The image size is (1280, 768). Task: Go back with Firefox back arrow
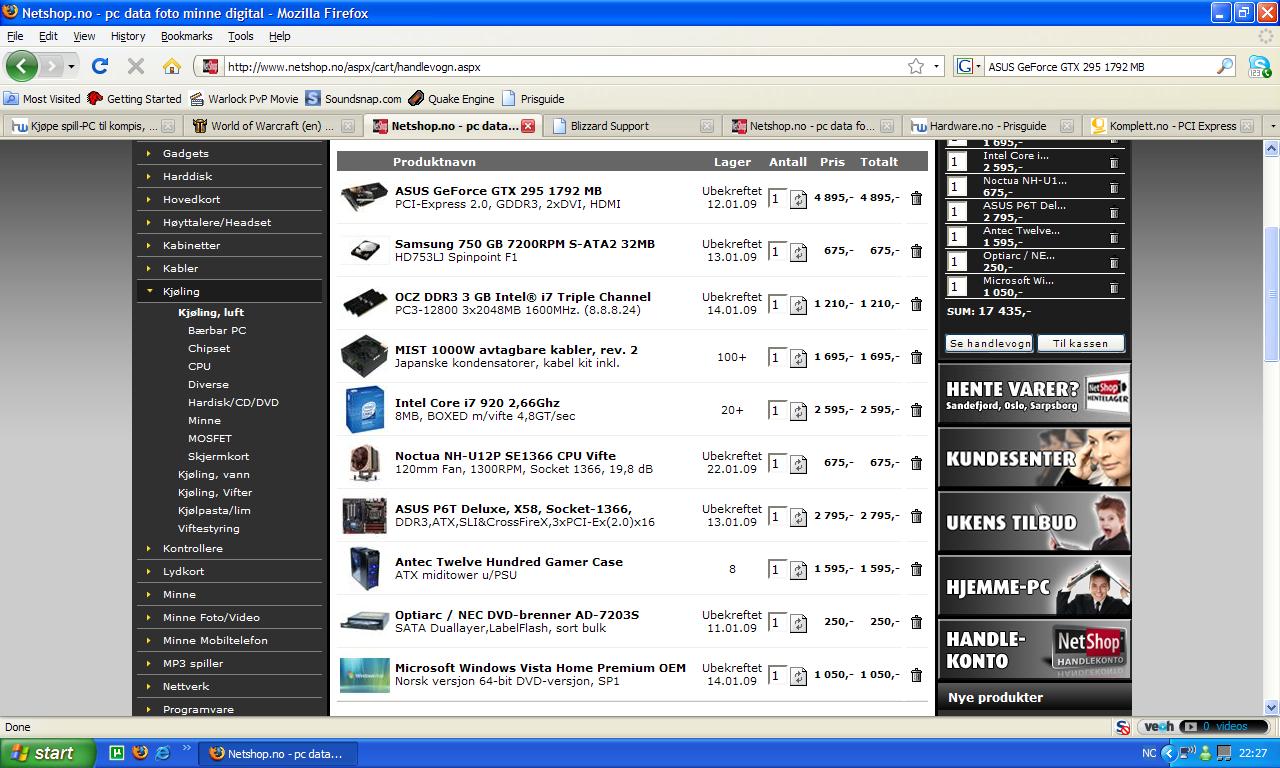click(22, 66)
